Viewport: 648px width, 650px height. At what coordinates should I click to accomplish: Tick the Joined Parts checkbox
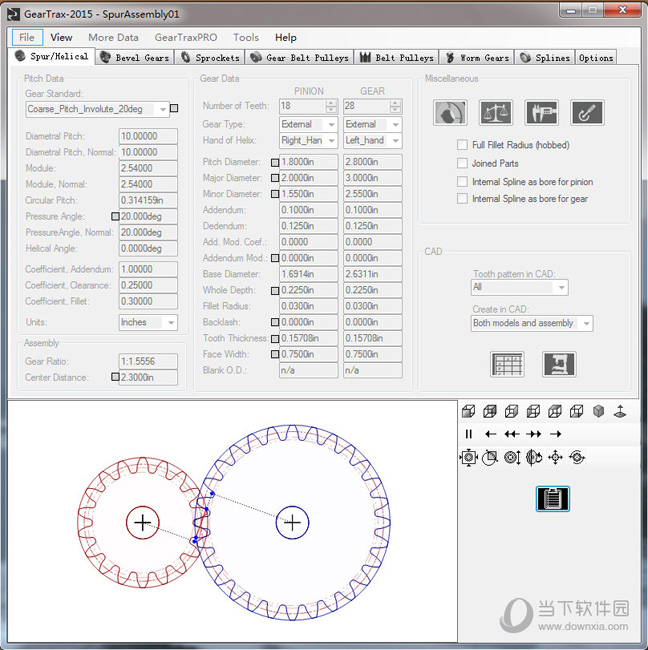462,163
